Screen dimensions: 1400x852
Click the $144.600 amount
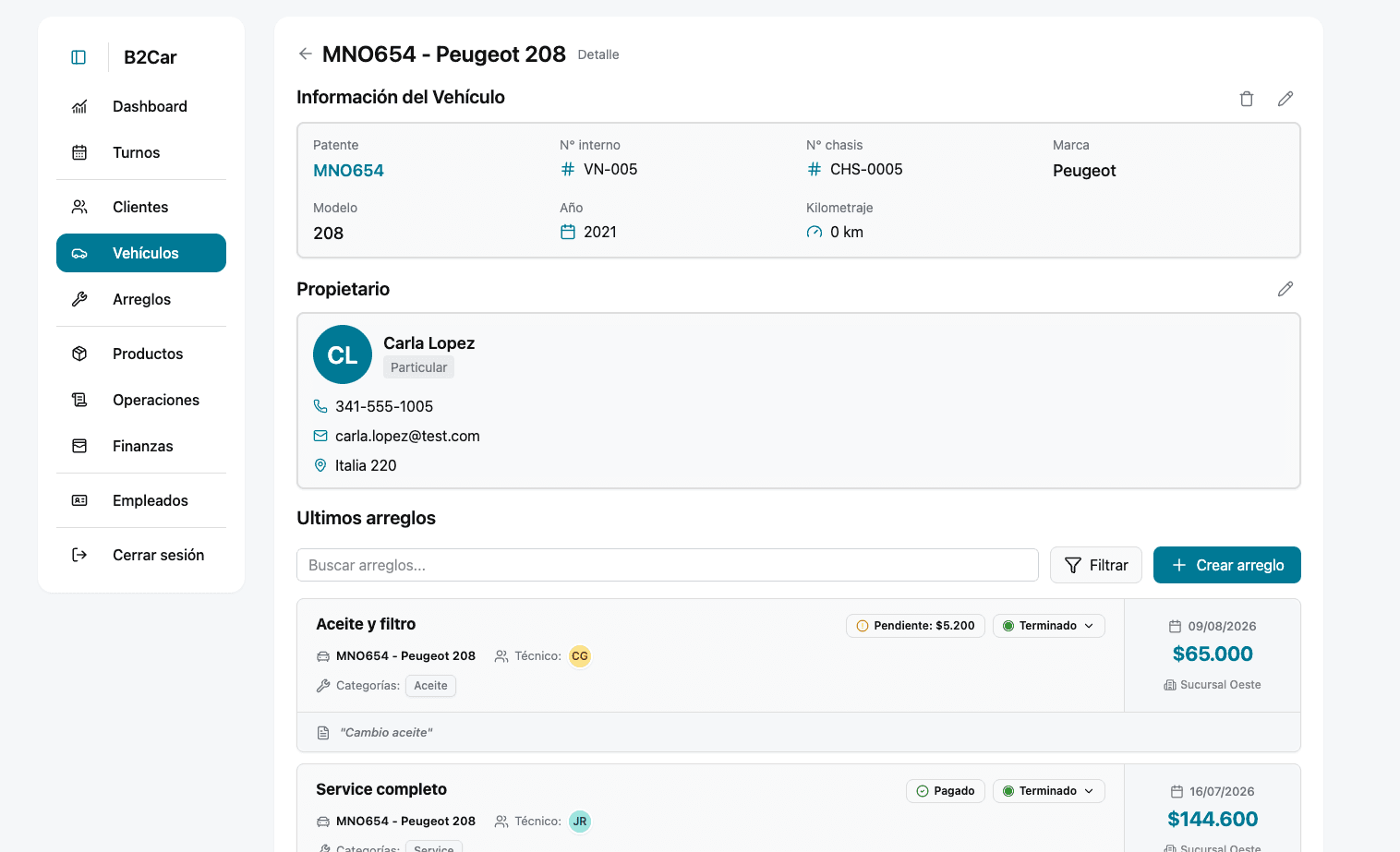[x=1213, y=820]
